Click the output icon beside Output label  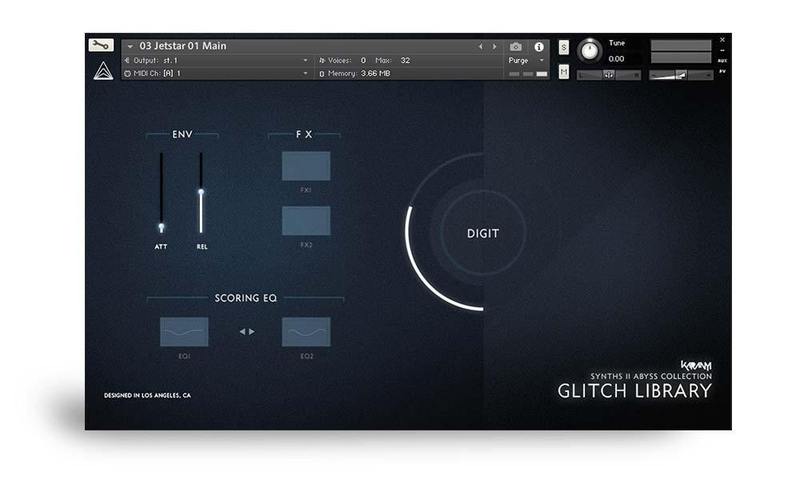tap(128, 60)
